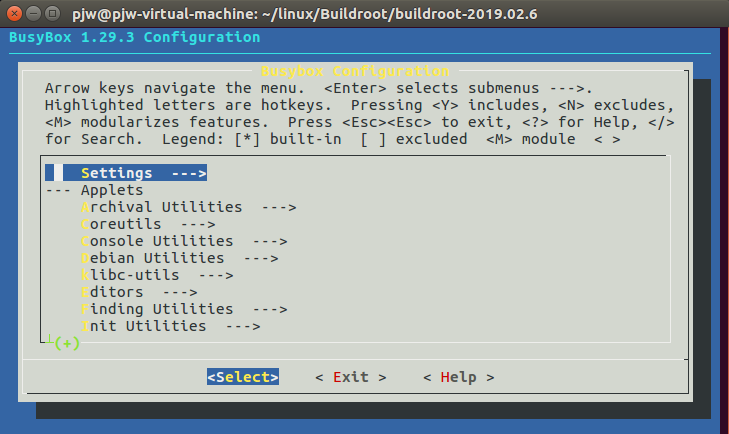
Task: Click the terminal window title text
Action: [305, 14]
